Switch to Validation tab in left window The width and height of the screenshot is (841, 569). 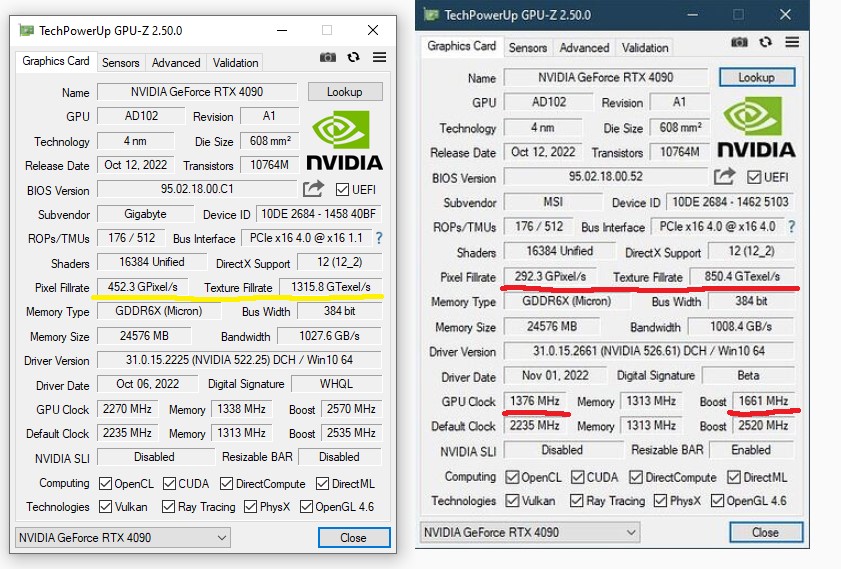coord(235,63)
